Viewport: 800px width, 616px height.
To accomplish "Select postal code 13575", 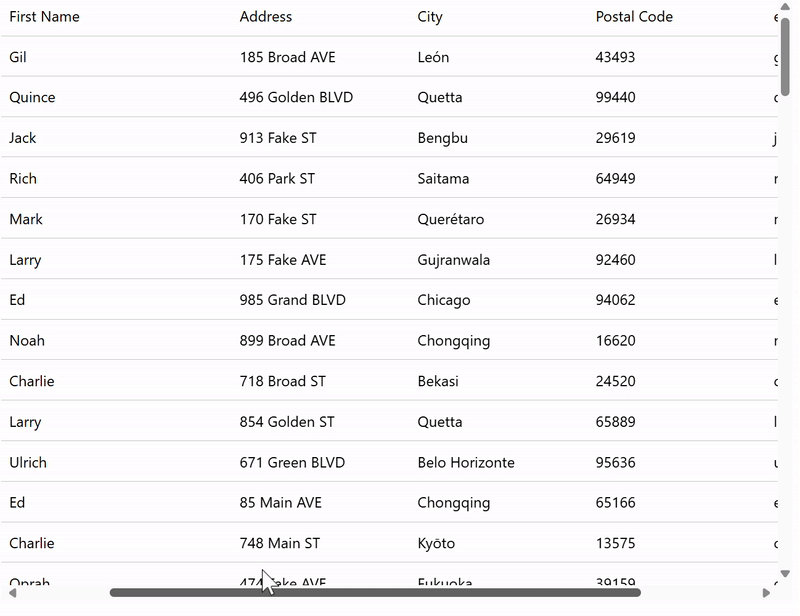I will pyautogui.click(x=615, y=543).
